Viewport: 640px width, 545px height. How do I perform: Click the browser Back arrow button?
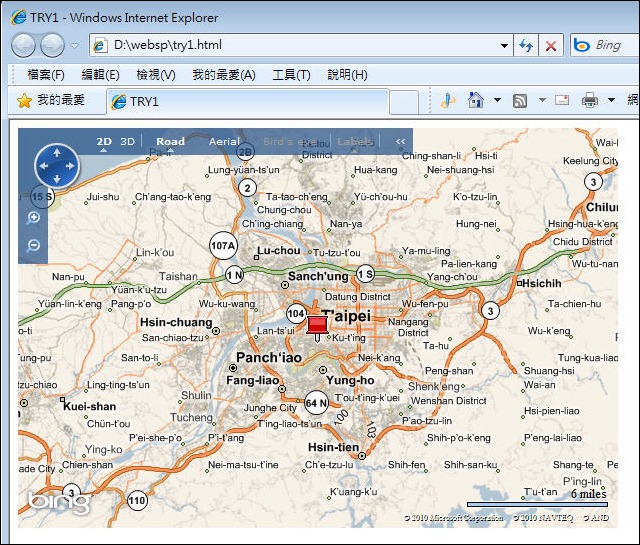[23, 45]
